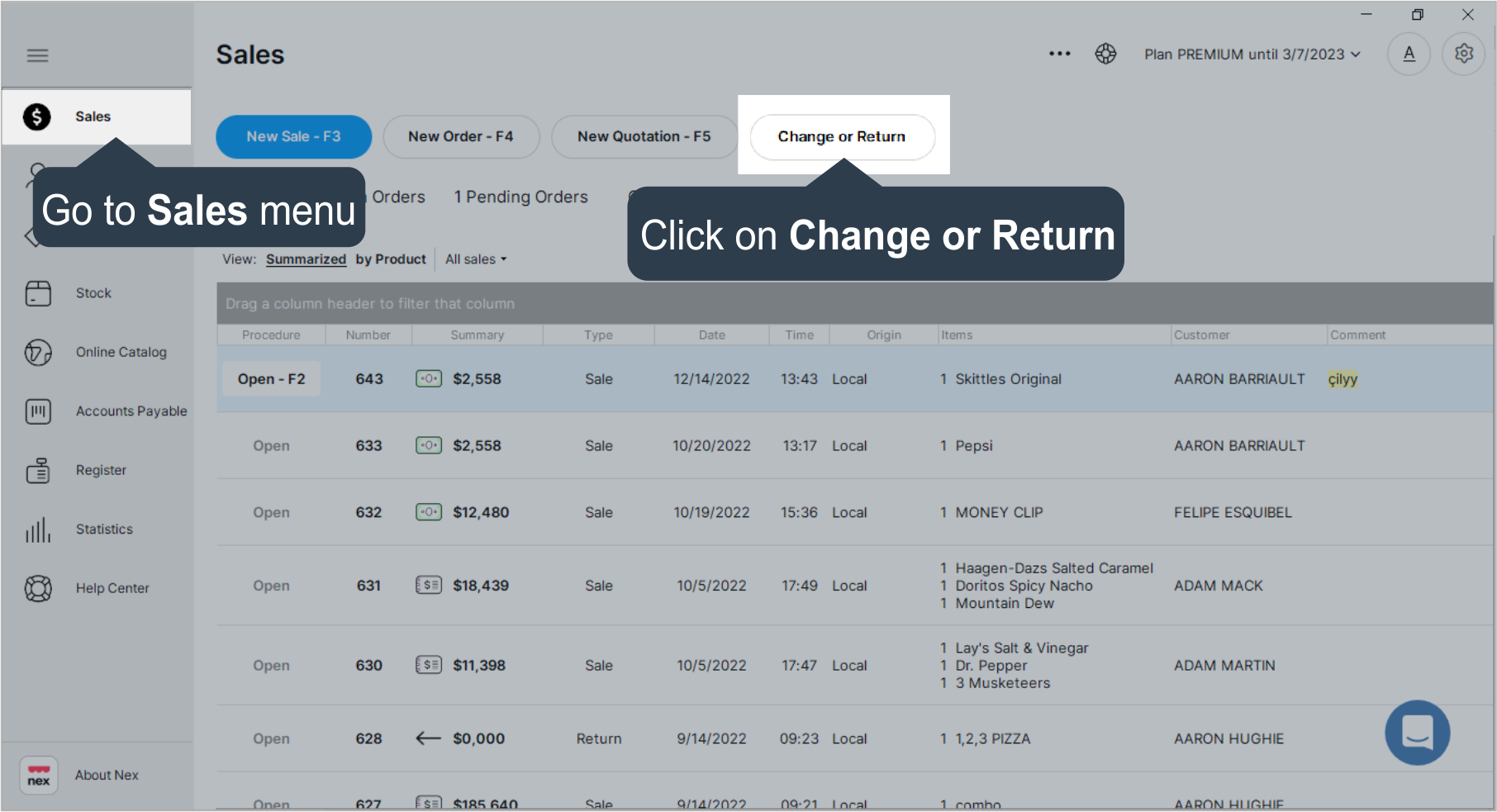Open the Register icon
Image resolution: width=1497 pixels, height=812 pixels.
click(38, 470)
